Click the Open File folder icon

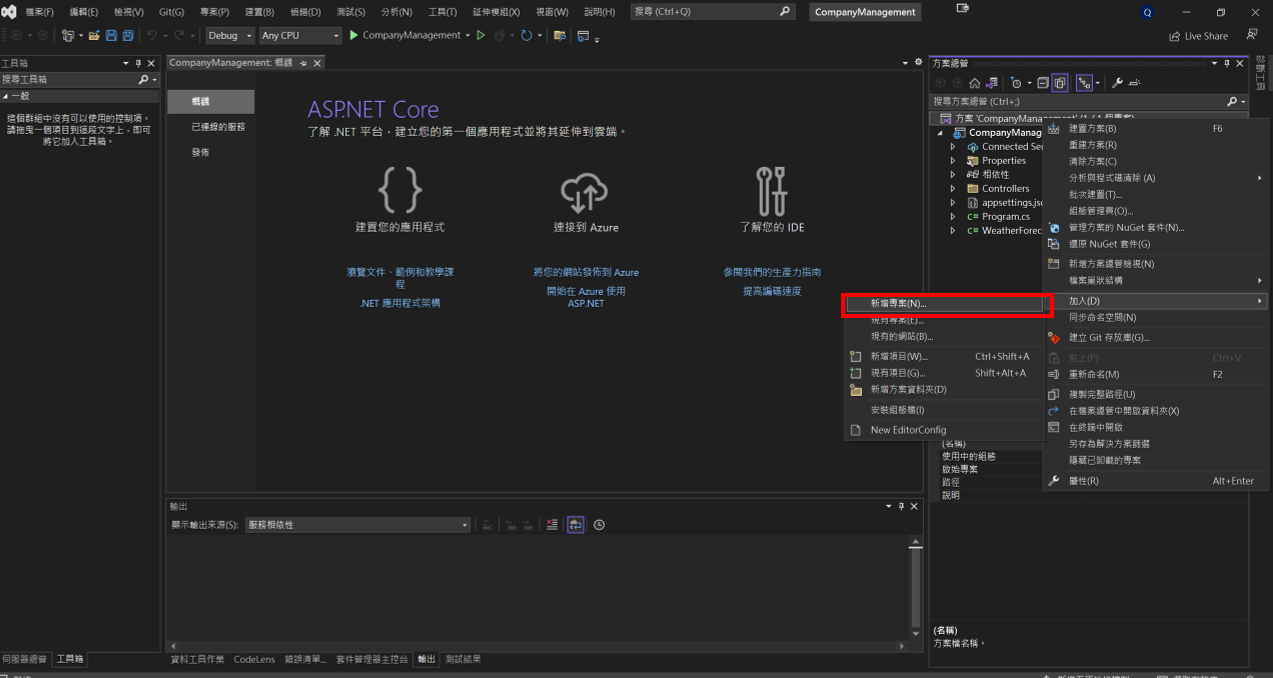pyautogui.click(x=94, y=35)
